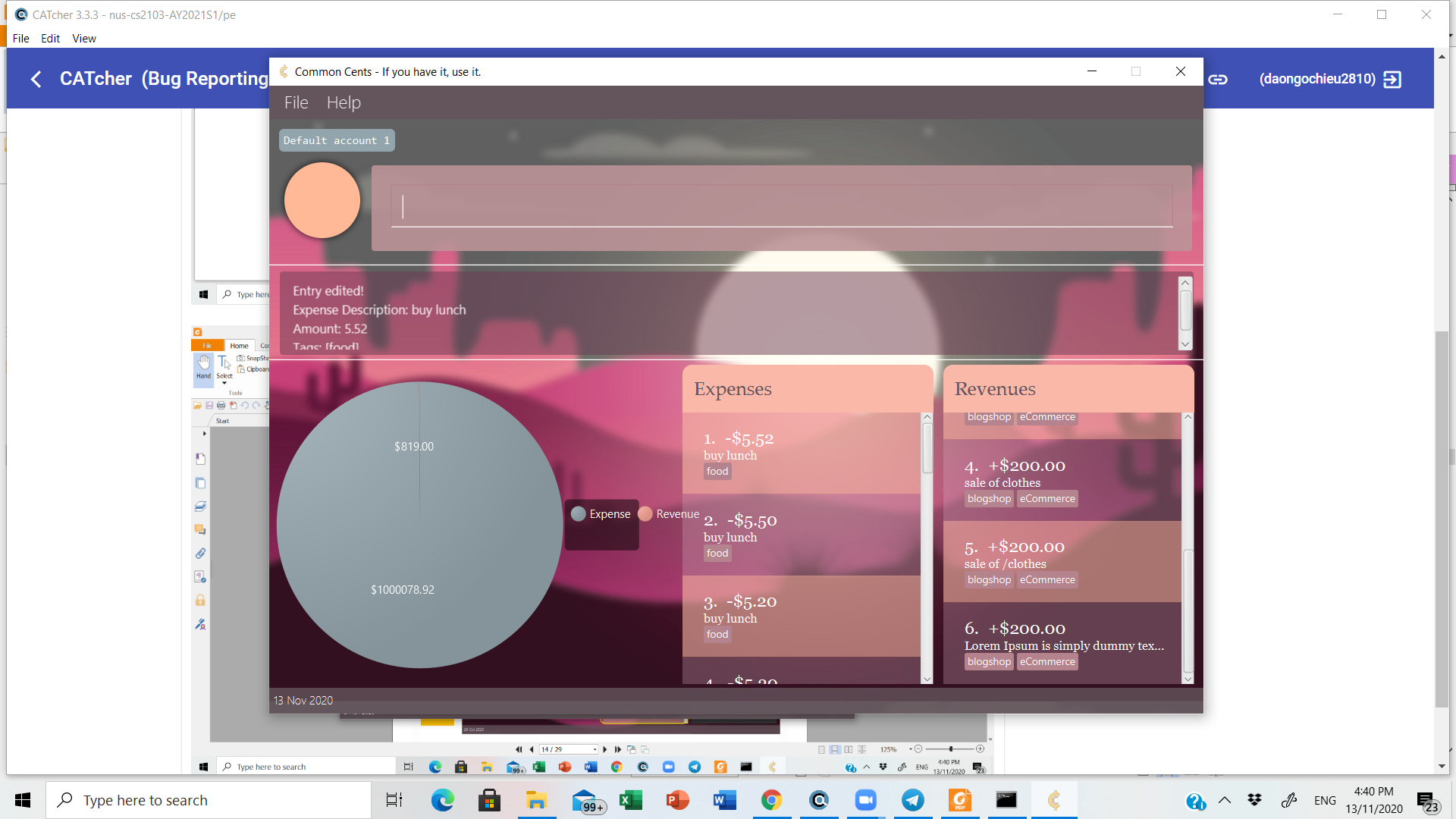Click security lock icon in PDF sidebar

pyautogui.click(x=200, y=600)
